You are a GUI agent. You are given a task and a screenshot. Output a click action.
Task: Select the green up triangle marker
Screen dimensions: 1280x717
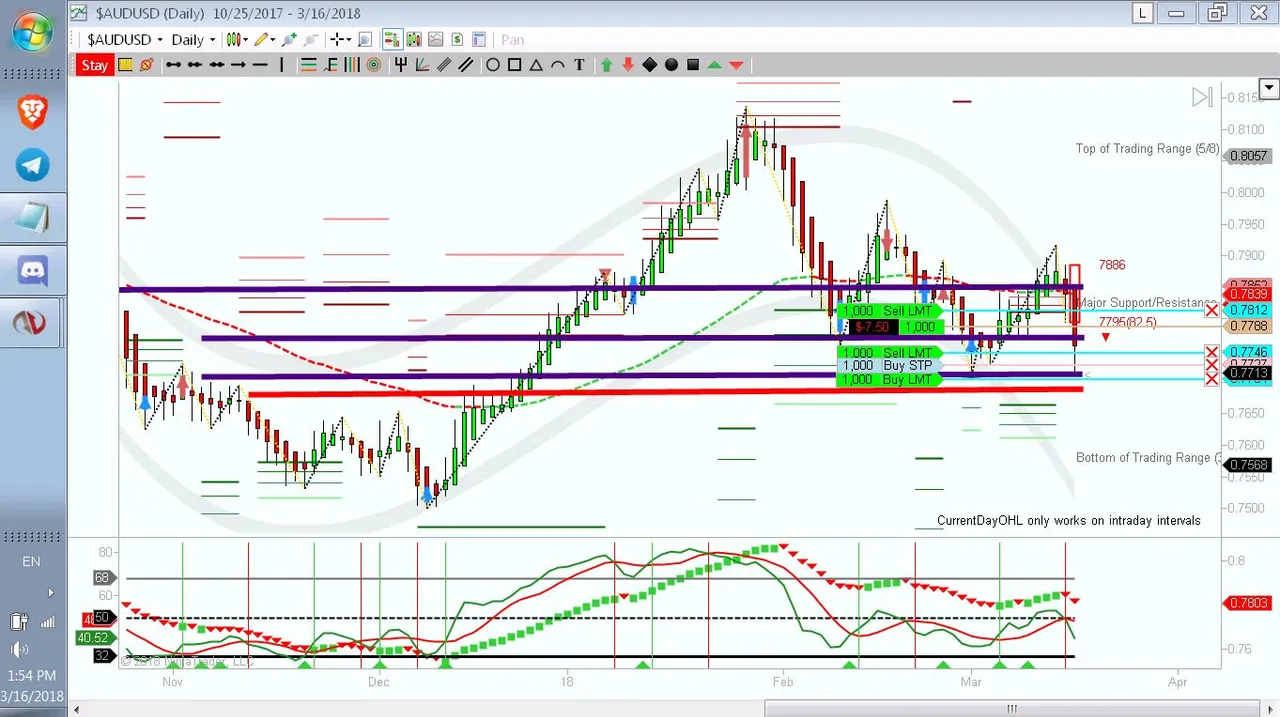point(715,65)
